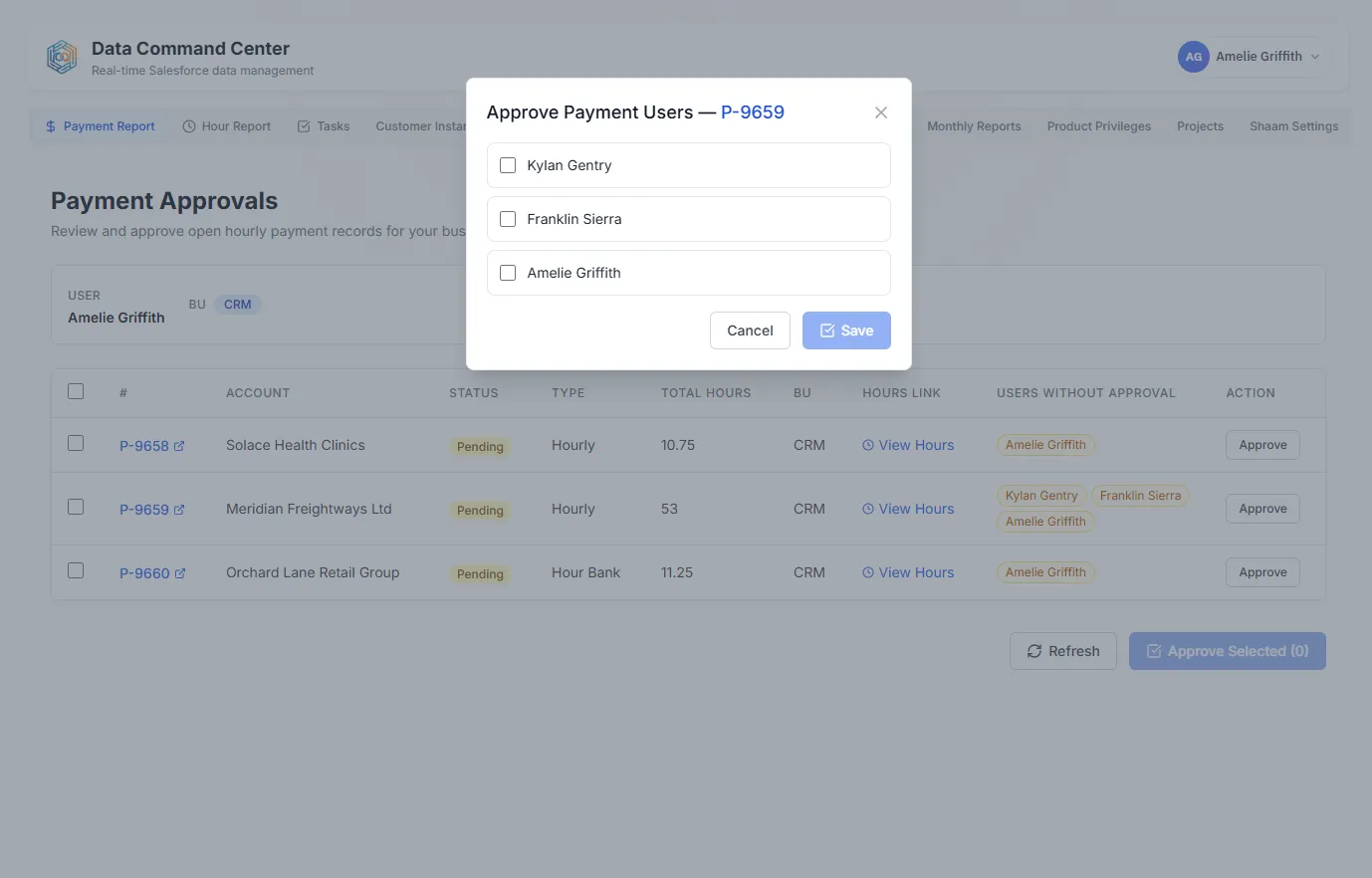The height and width of the screenshot is (878, 1372).
Task: Close the Approve Payment Users dialog with X
Action: [881, 112]
